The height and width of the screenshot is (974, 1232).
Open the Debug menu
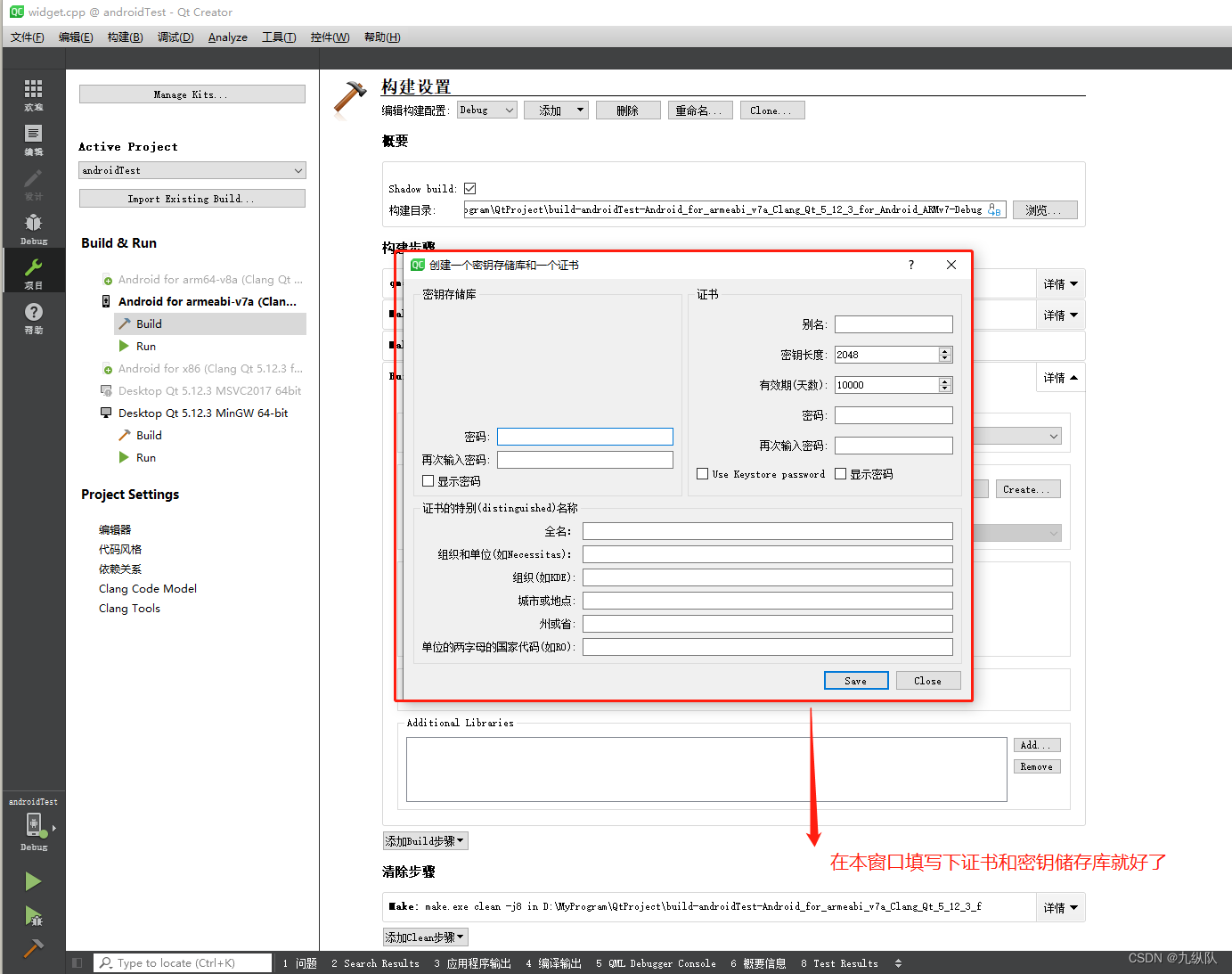175,37
